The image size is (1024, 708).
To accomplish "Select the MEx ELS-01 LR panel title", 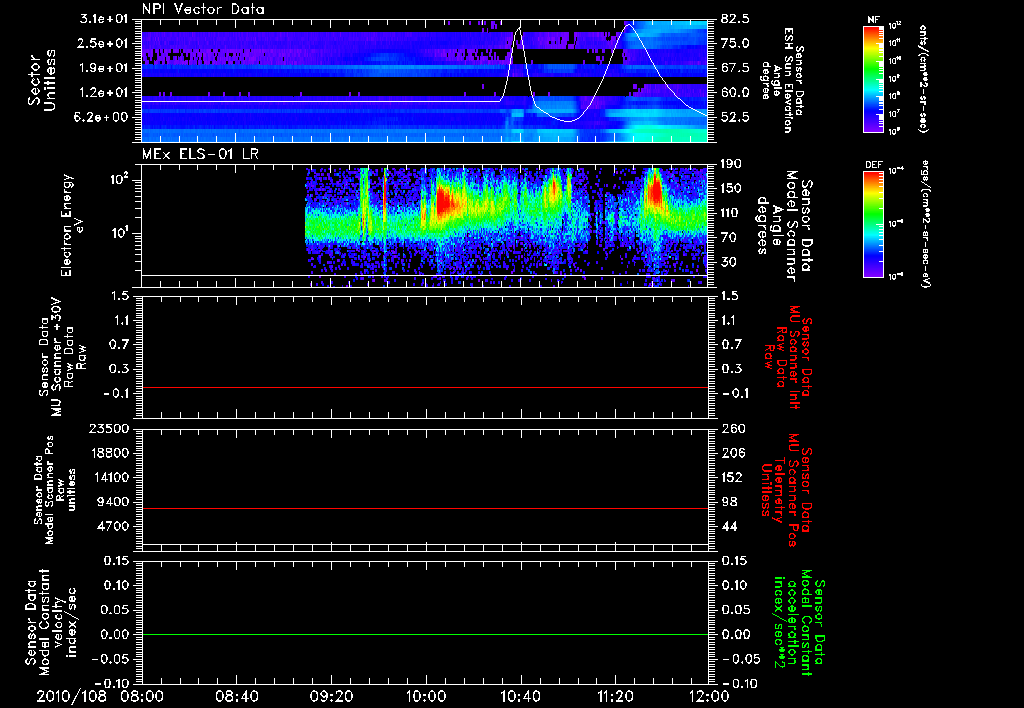I will [x=200, y=155].
